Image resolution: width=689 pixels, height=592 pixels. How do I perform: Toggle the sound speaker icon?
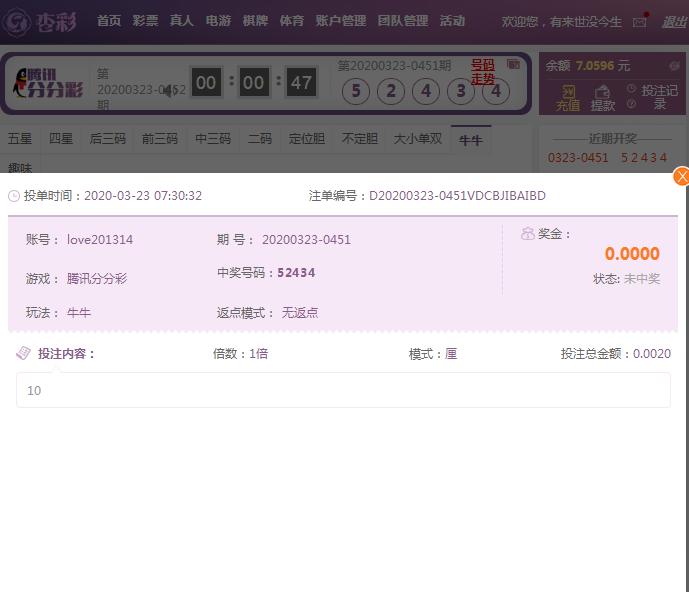(x=169, y=91)
